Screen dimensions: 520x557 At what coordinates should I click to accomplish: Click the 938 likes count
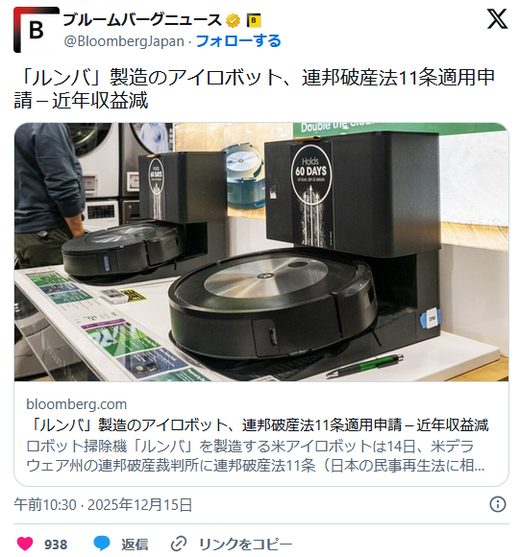[x=56, y=544]
